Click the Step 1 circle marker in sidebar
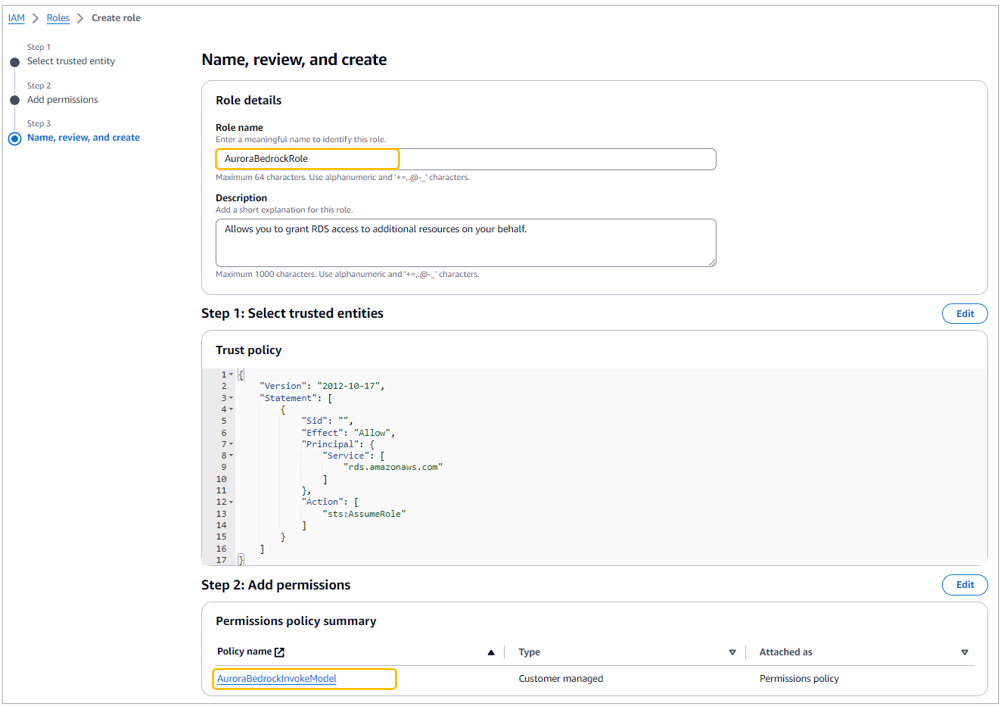Screen dimensions: 1000x706 coord(15,62)
